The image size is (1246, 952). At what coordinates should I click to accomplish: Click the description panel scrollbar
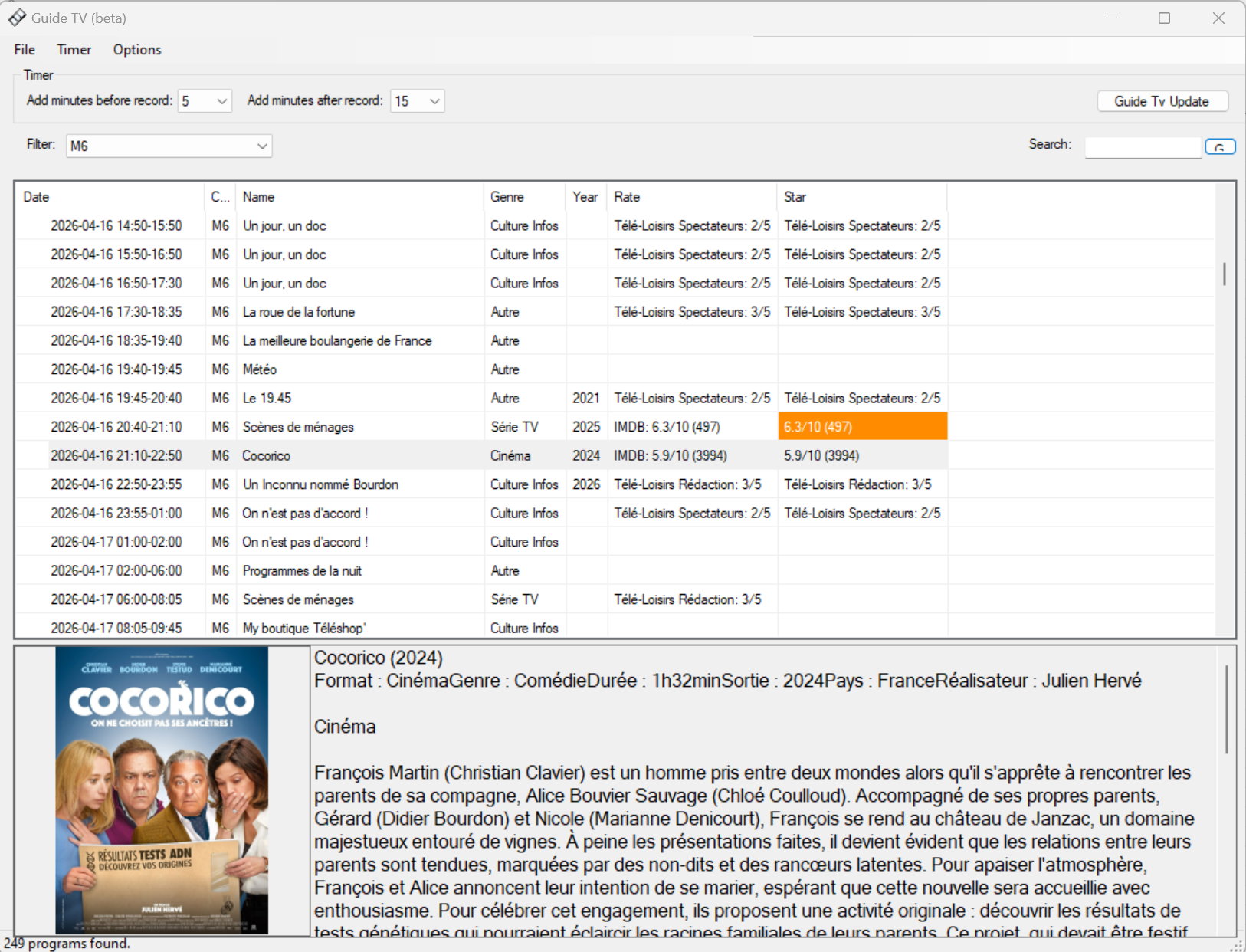pyautogui.click(x=1226, y=709)
